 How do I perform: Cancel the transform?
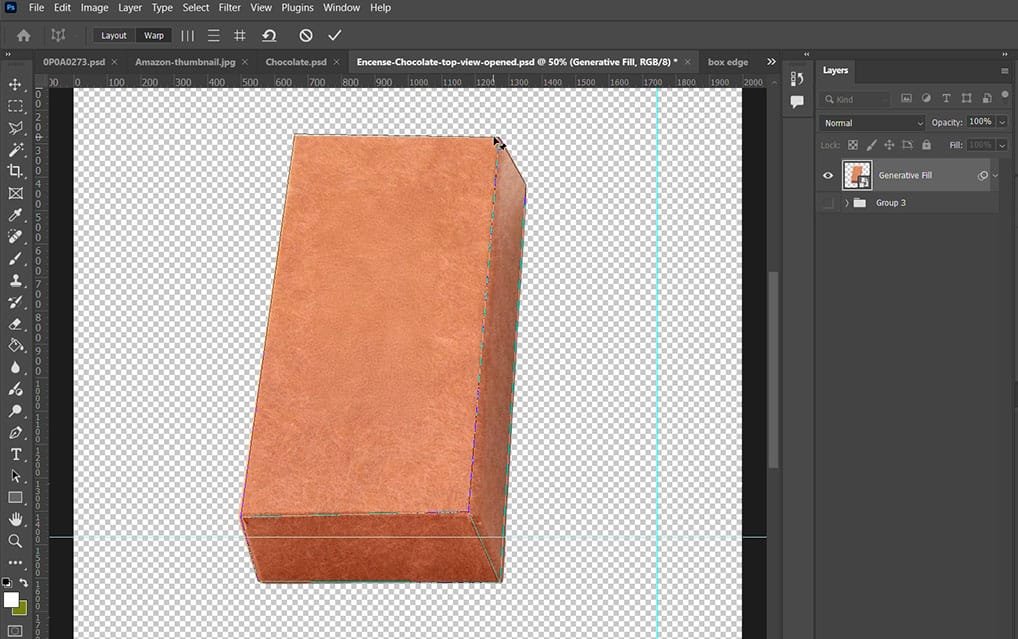coord(306,36)
